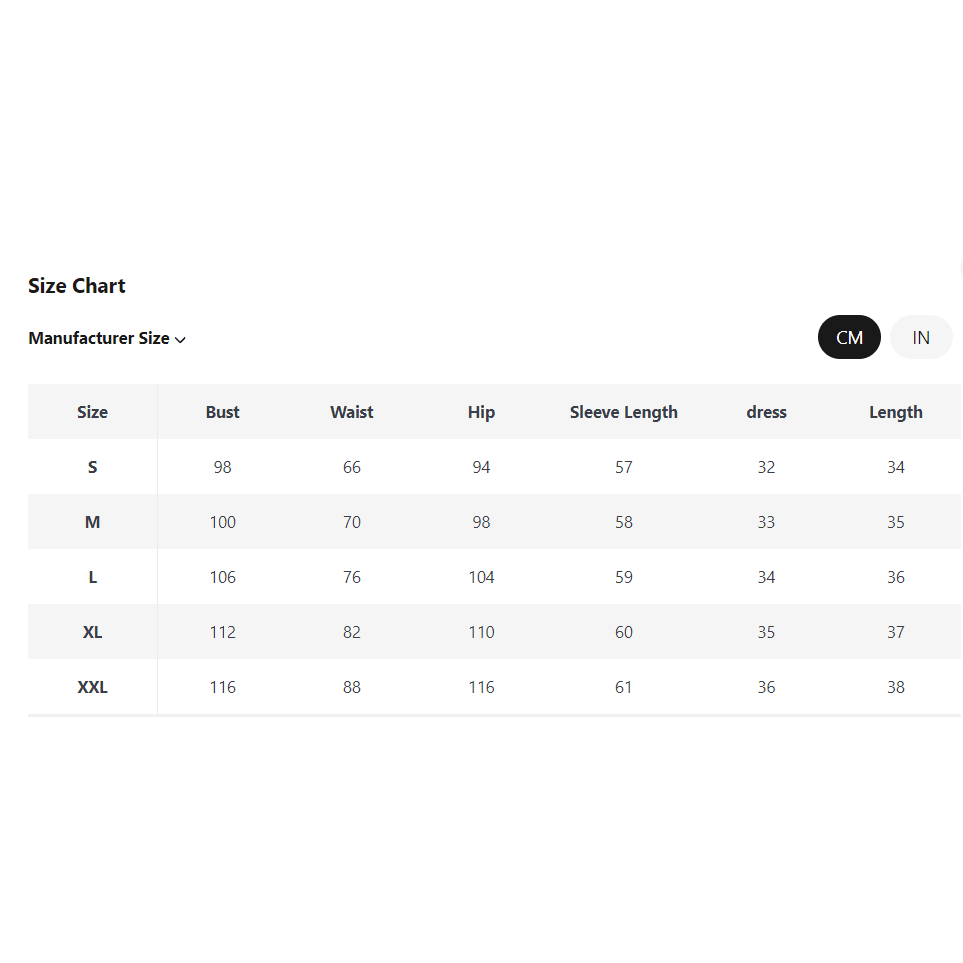Select the Hip column header
Viewport: 963px width, 963px height.
pyautogui.click(x=481, y=412)
